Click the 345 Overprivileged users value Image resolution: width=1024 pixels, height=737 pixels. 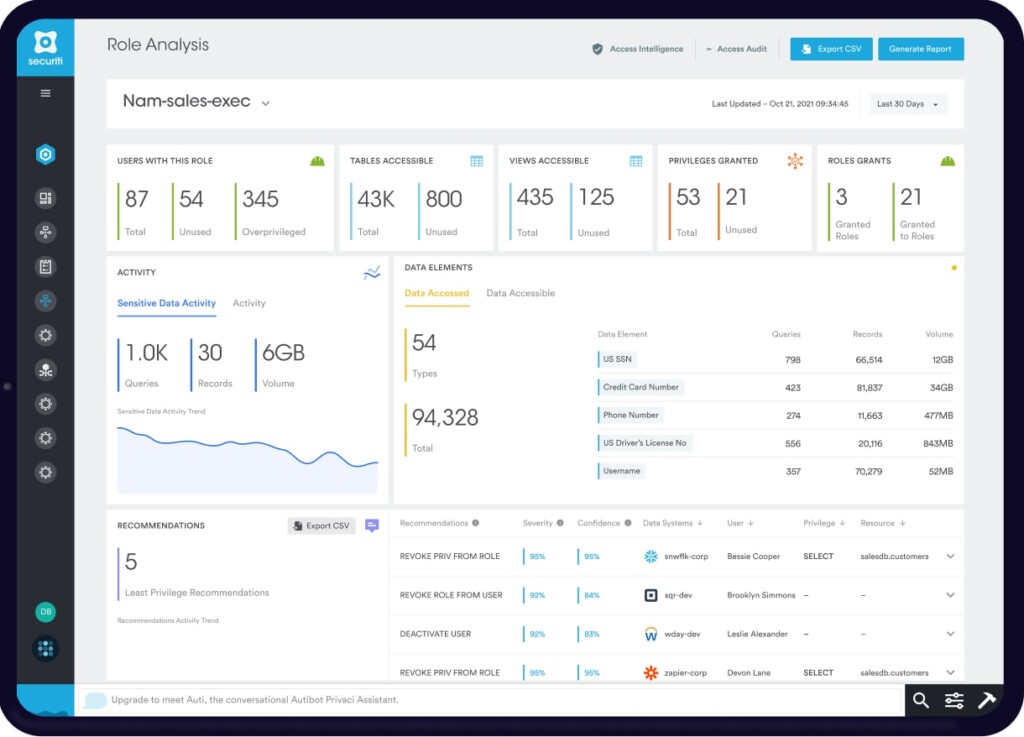point(261,199)
